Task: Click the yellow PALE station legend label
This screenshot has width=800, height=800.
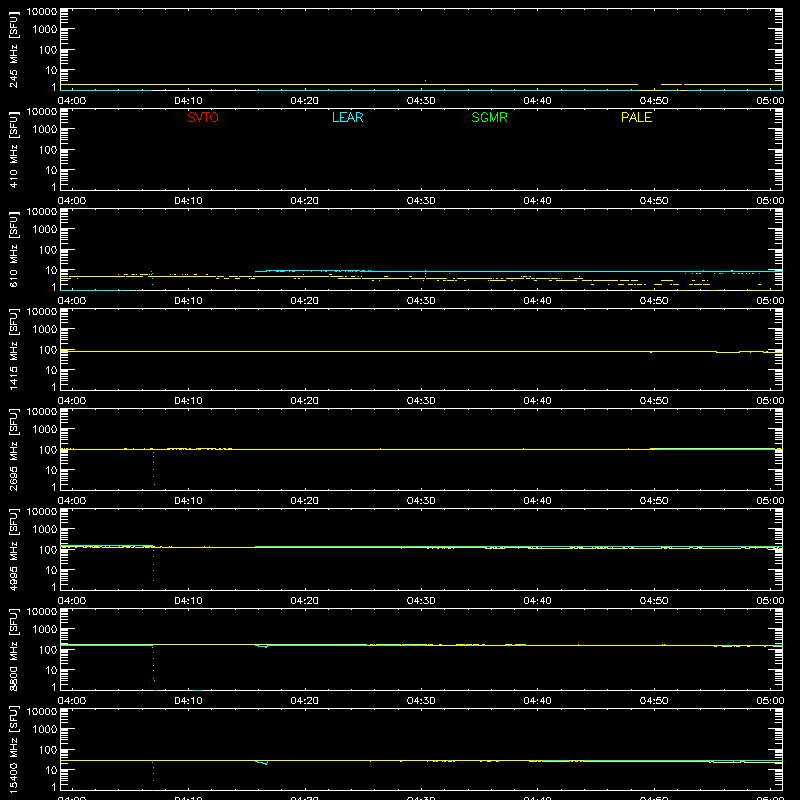Action: pyautogui.click(x=636, y=117)
